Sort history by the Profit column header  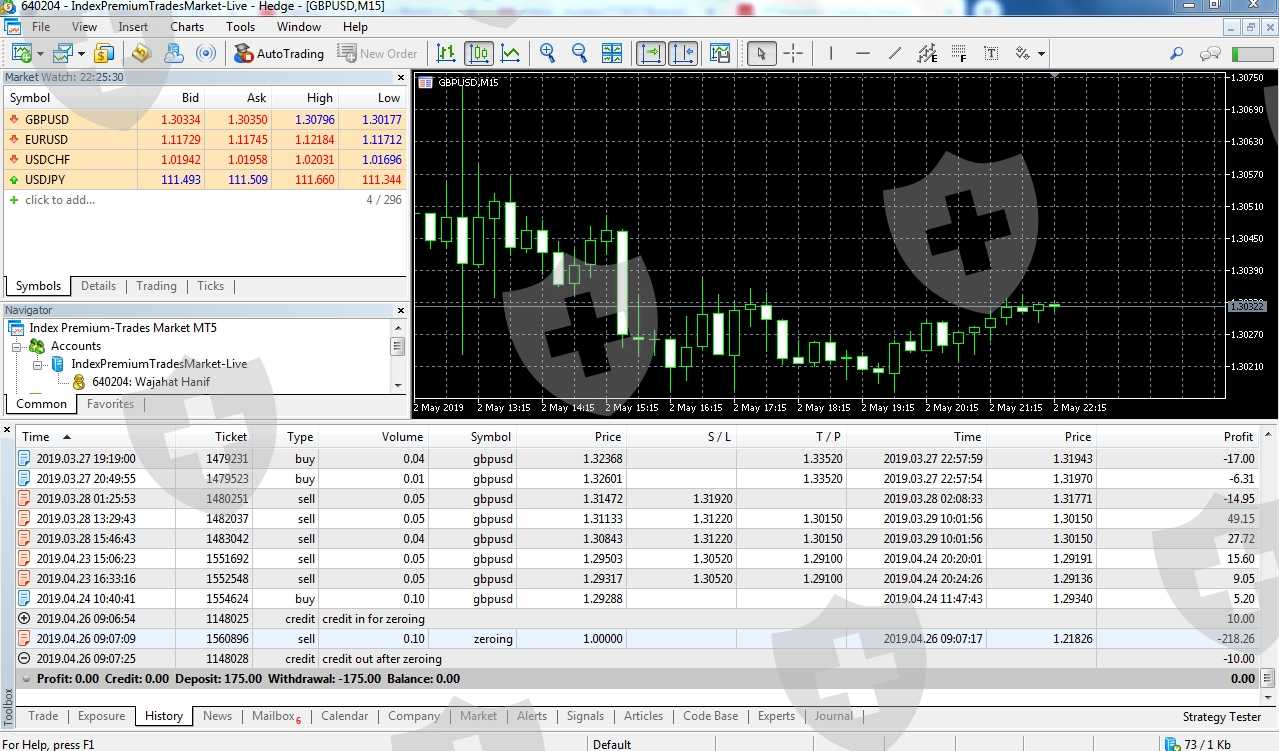(1237, 437)
